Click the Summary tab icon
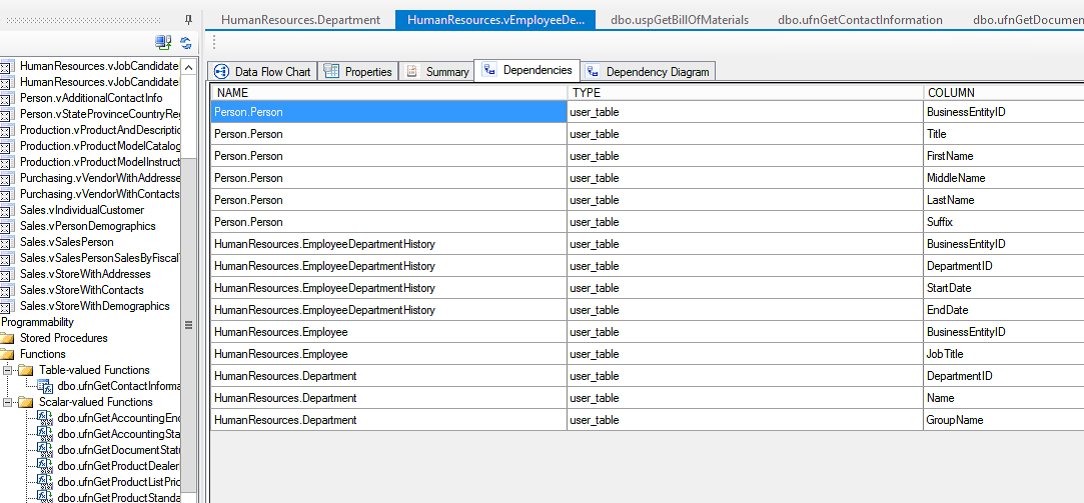This screenshot has width=1084, height=503. [x=412, y=71]
